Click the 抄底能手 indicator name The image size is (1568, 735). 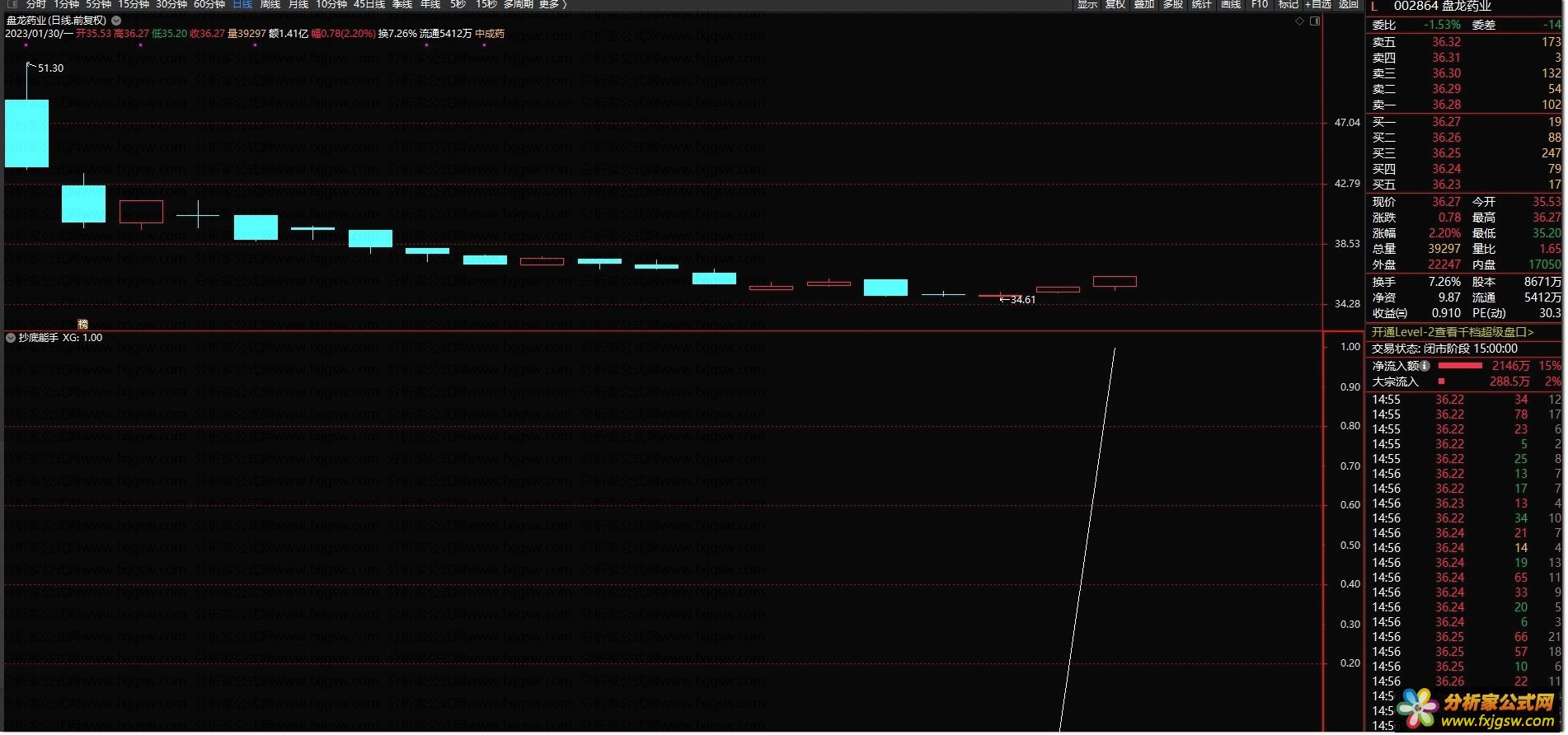[38, 338]
